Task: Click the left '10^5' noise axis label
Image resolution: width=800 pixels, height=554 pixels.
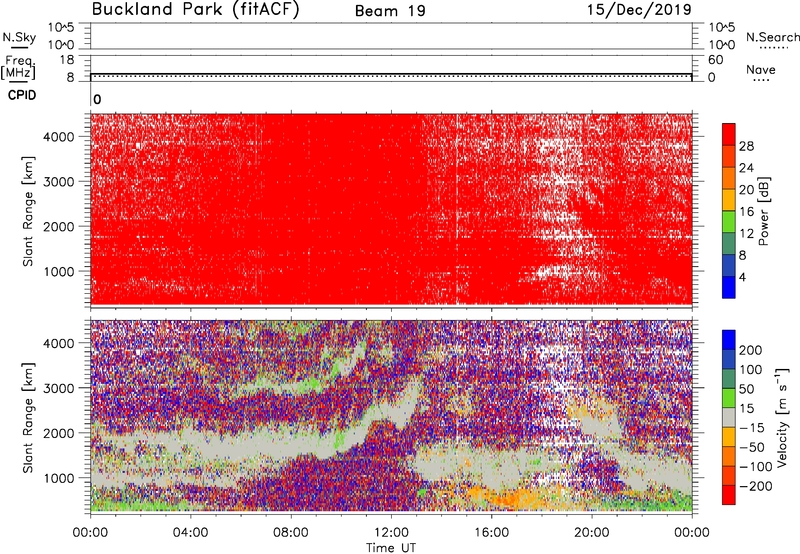Action: (x=62, y=28)
